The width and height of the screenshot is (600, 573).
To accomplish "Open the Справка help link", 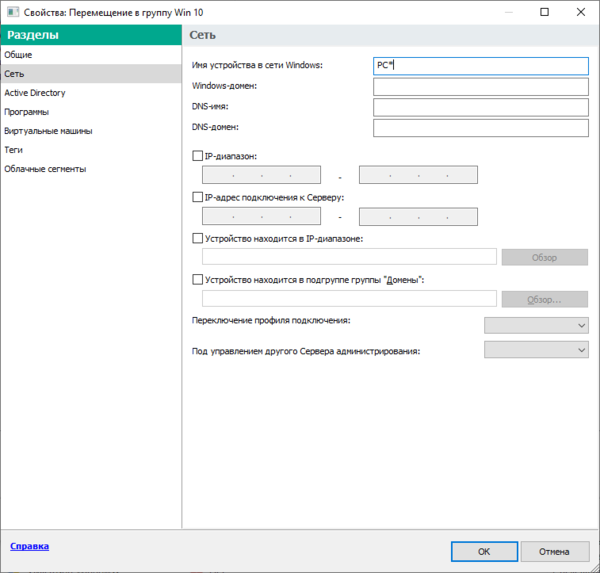I will [29, 547].
